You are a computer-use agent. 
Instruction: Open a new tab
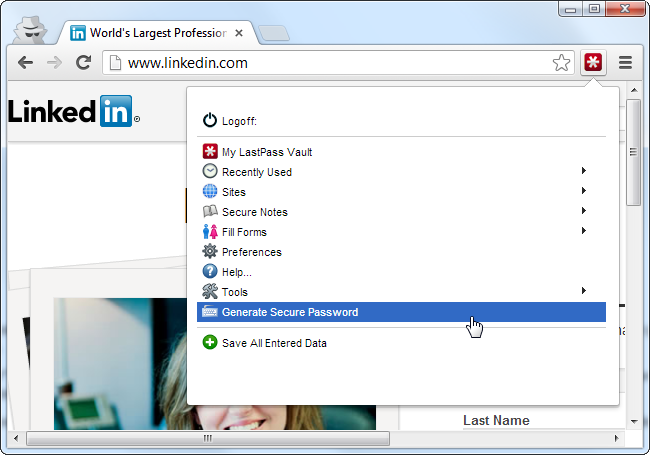tap(274, 33)
